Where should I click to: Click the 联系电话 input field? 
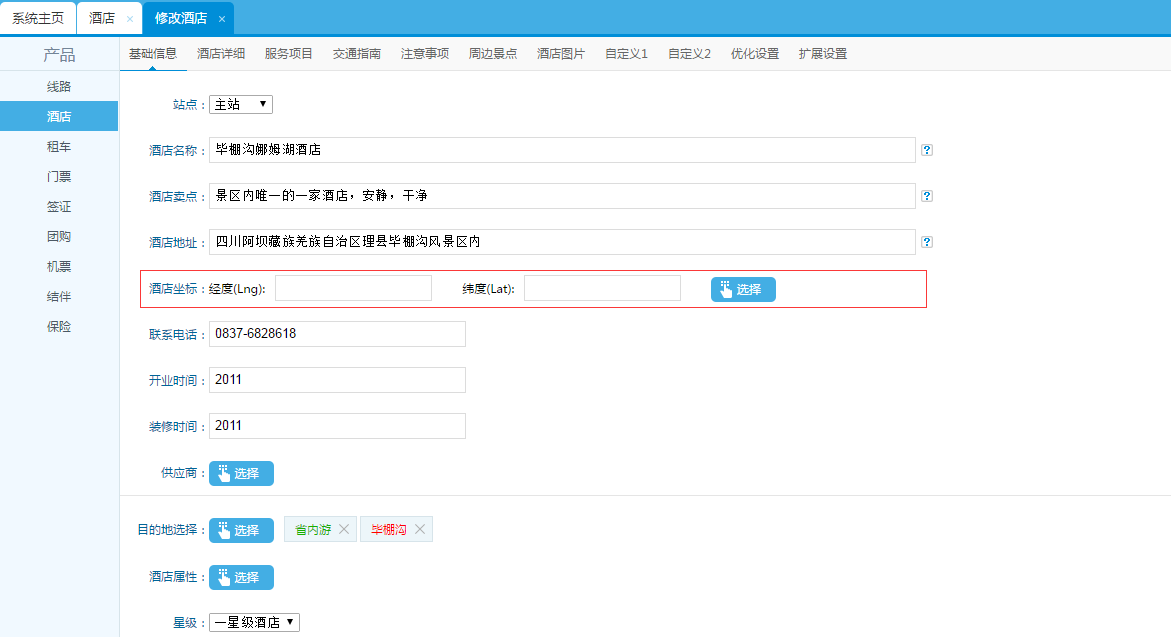pos(337,334)
